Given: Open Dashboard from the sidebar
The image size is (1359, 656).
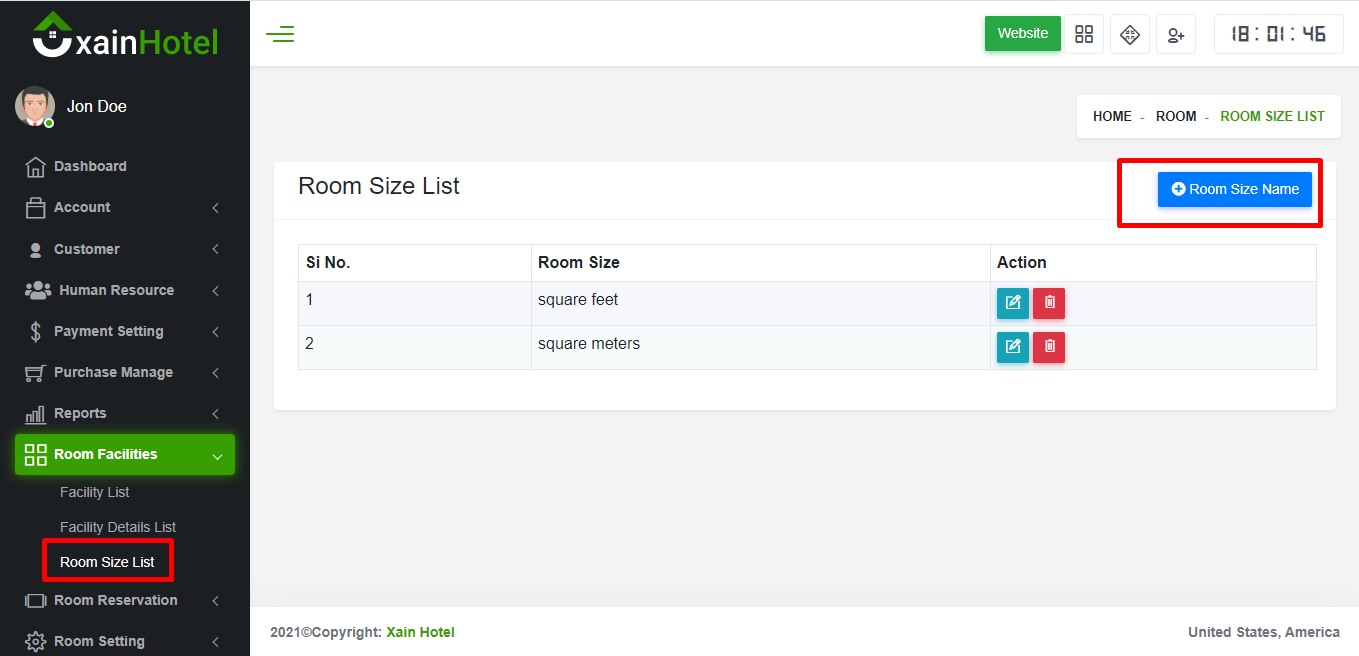Looking at the screenshot, I should click(90, 167).
